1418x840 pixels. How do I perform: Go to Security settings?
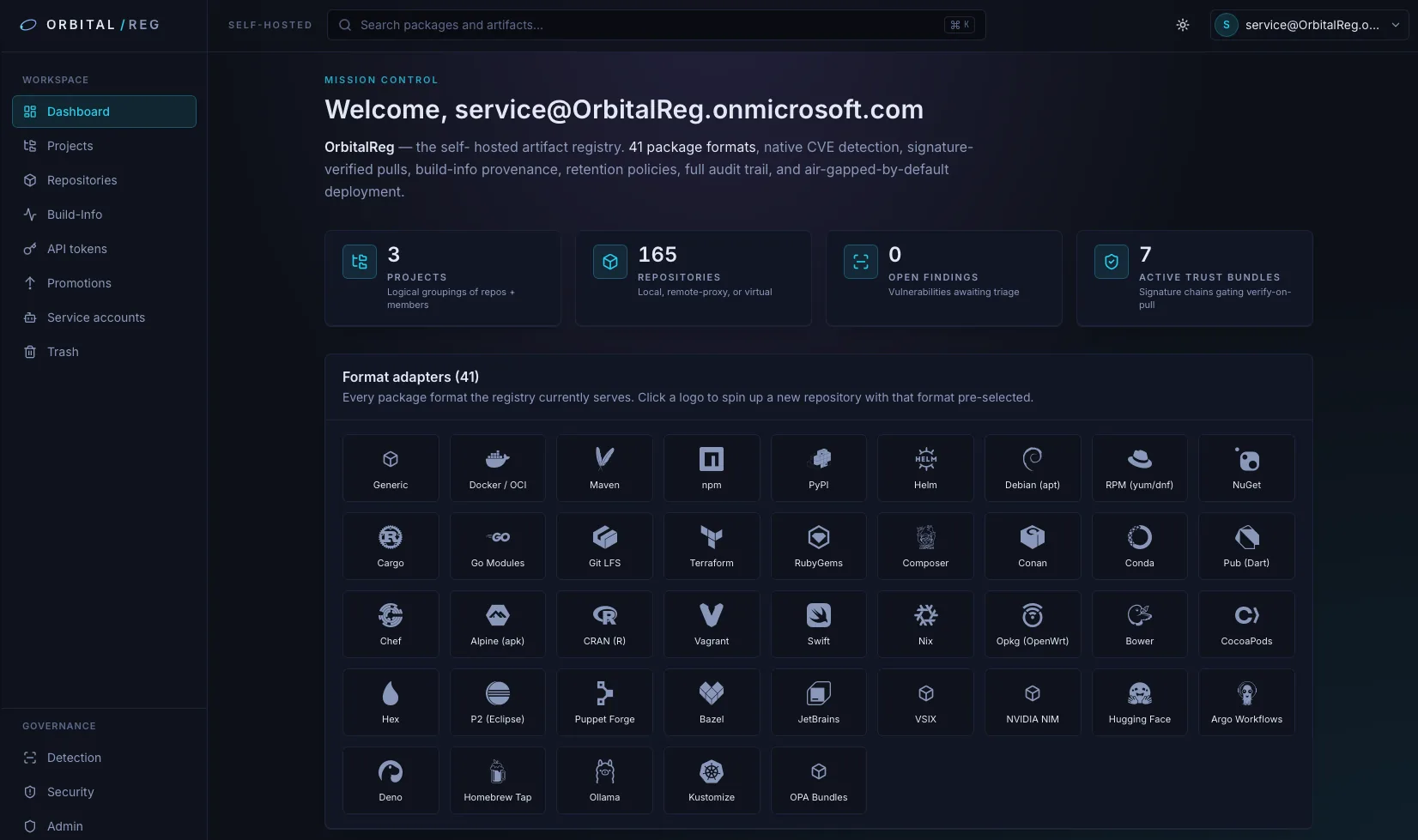pyautogui.click(x=104, y=792)
